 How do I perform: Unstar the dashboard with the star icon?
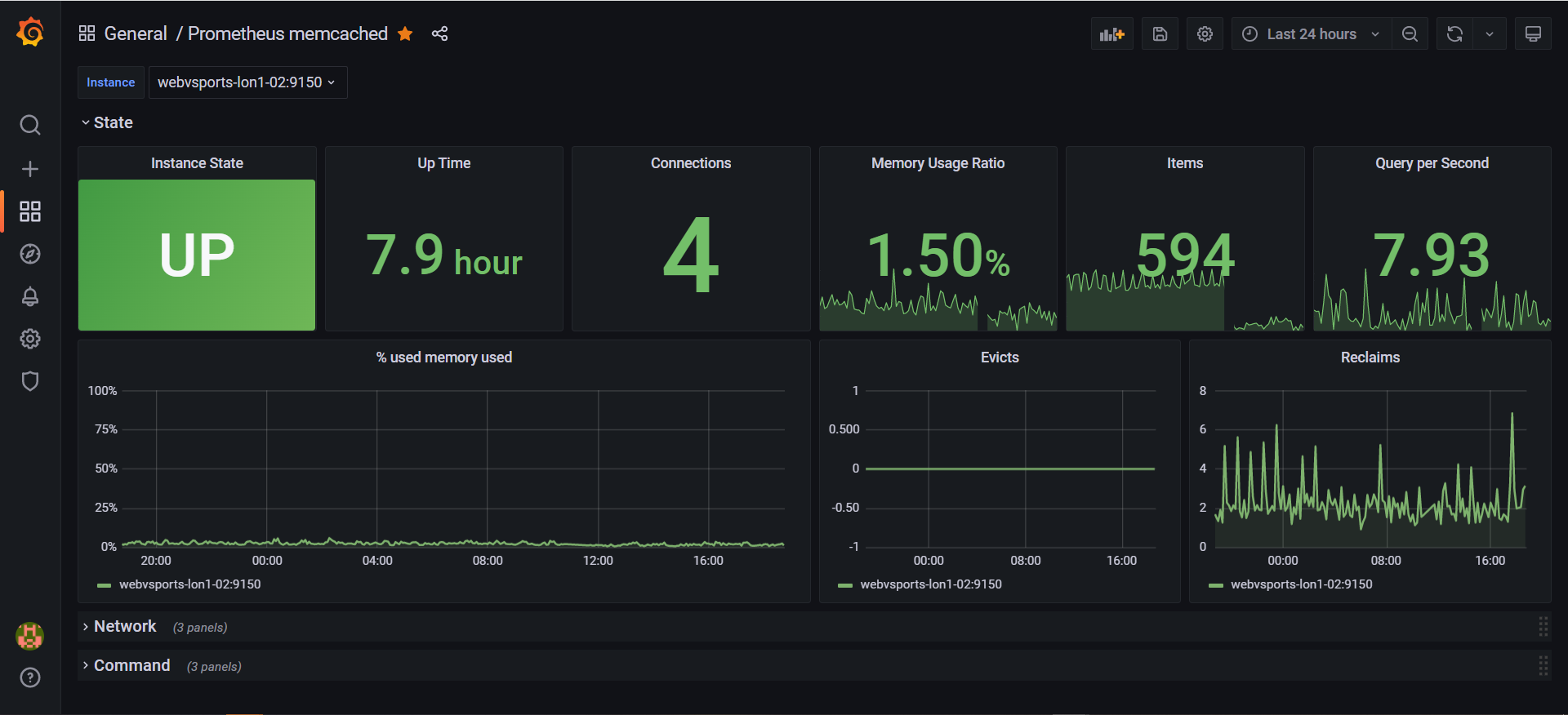[405, 33]
